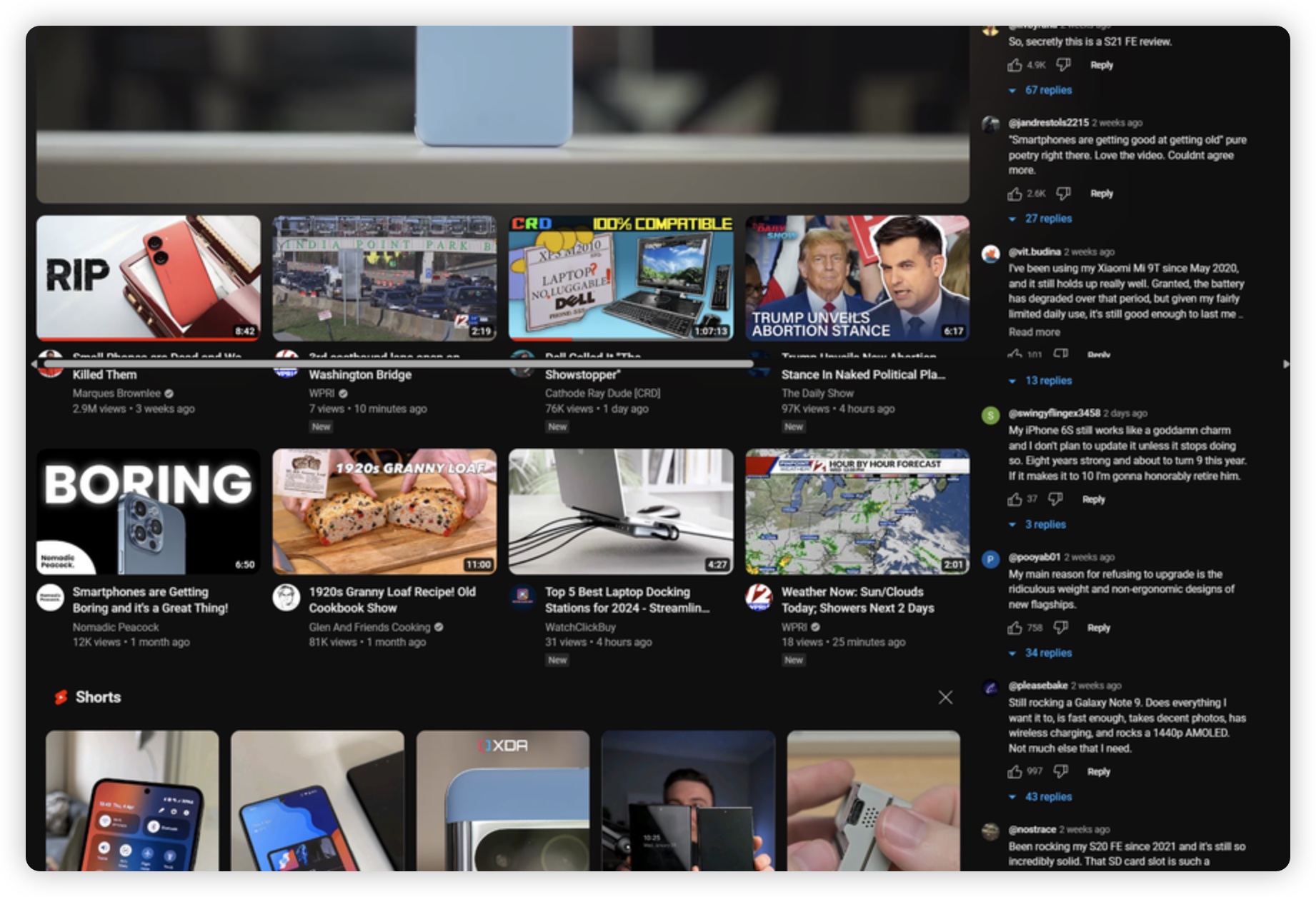The height and width of the screenshot is (897, 1316).
Task: Open @pooyab01's blue profile avatar
Action: (991, 559)
